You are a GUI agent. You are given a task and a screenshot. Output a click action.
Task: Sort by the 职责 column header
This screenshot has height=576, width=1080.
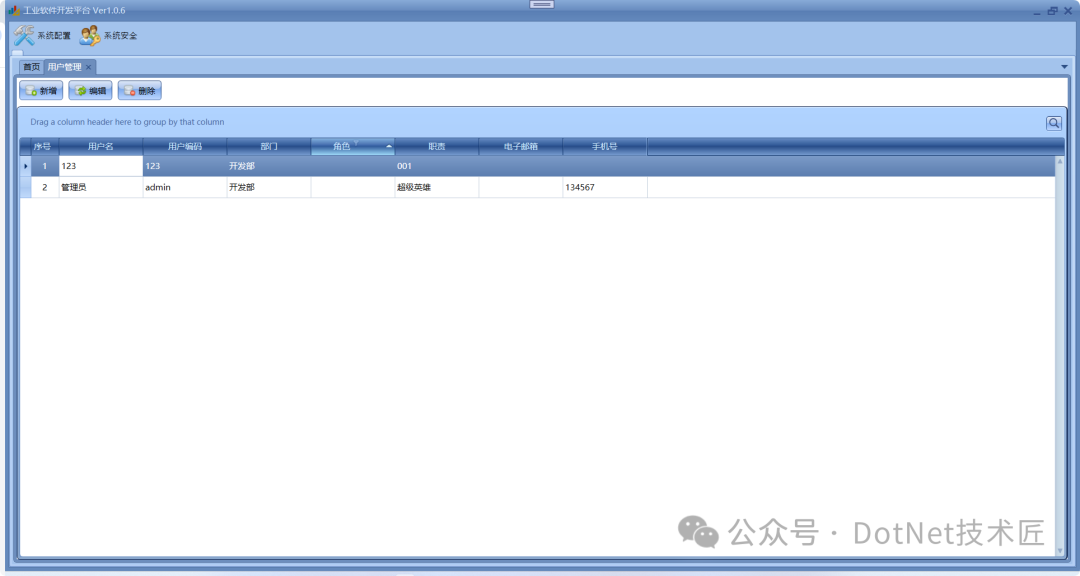(x=437, y=146)
